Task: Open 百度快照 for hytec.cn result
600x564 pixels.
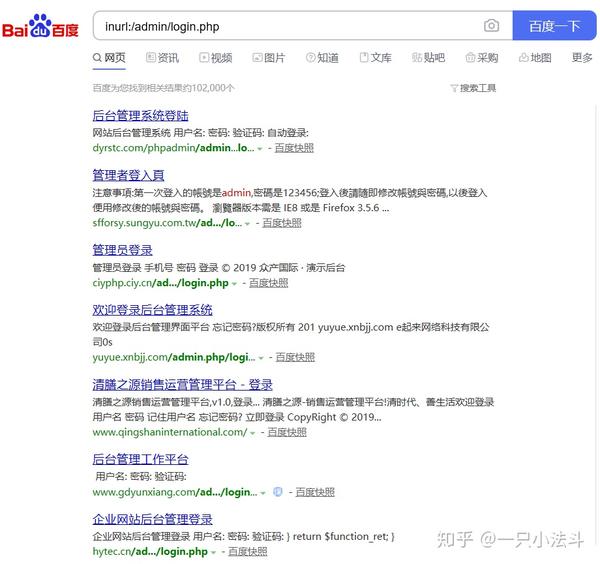Action: pos(248,552)
